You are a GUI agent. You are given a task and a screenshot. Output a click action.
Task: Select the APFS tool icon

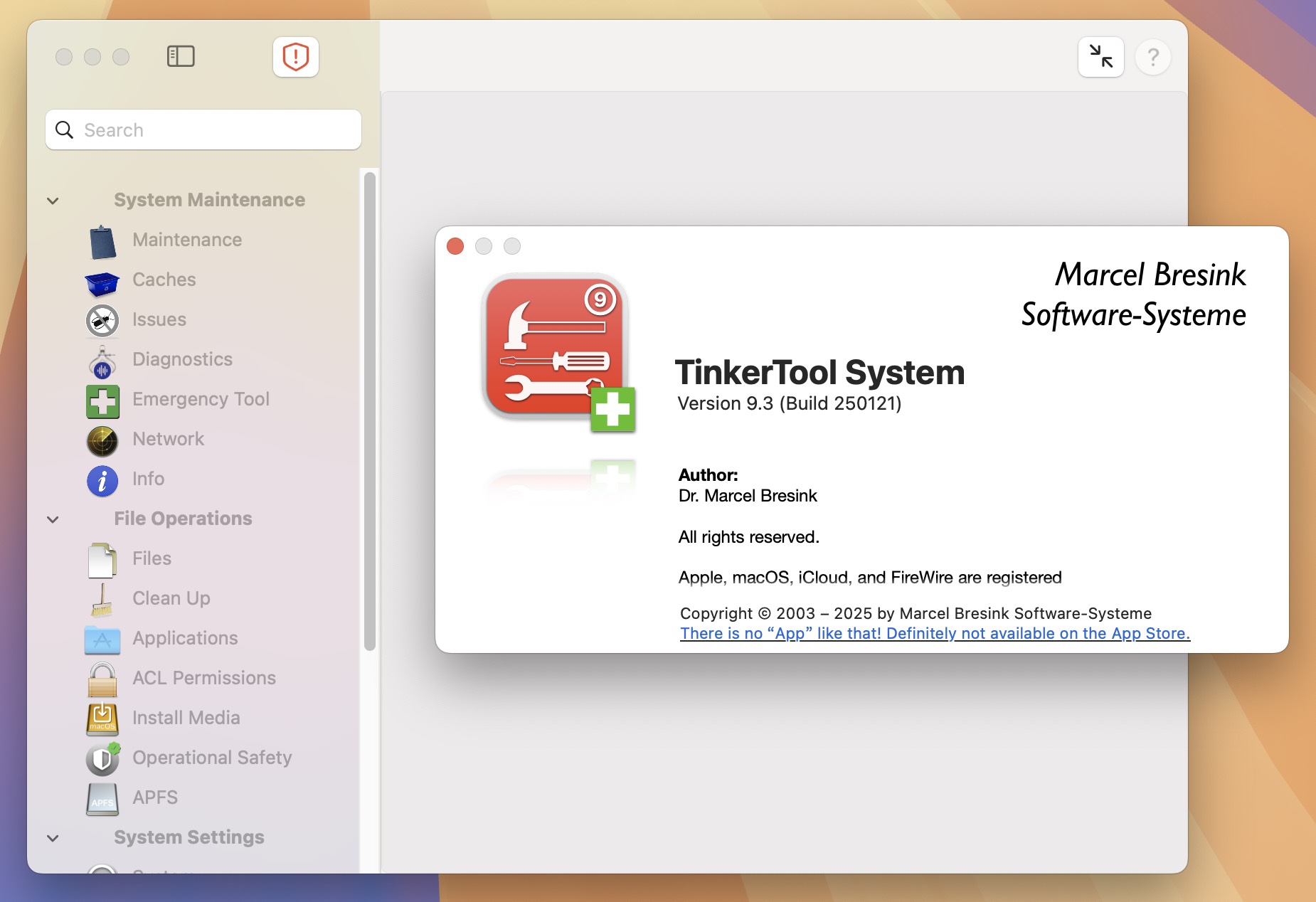pyautogui.click(x=102, y=798)
